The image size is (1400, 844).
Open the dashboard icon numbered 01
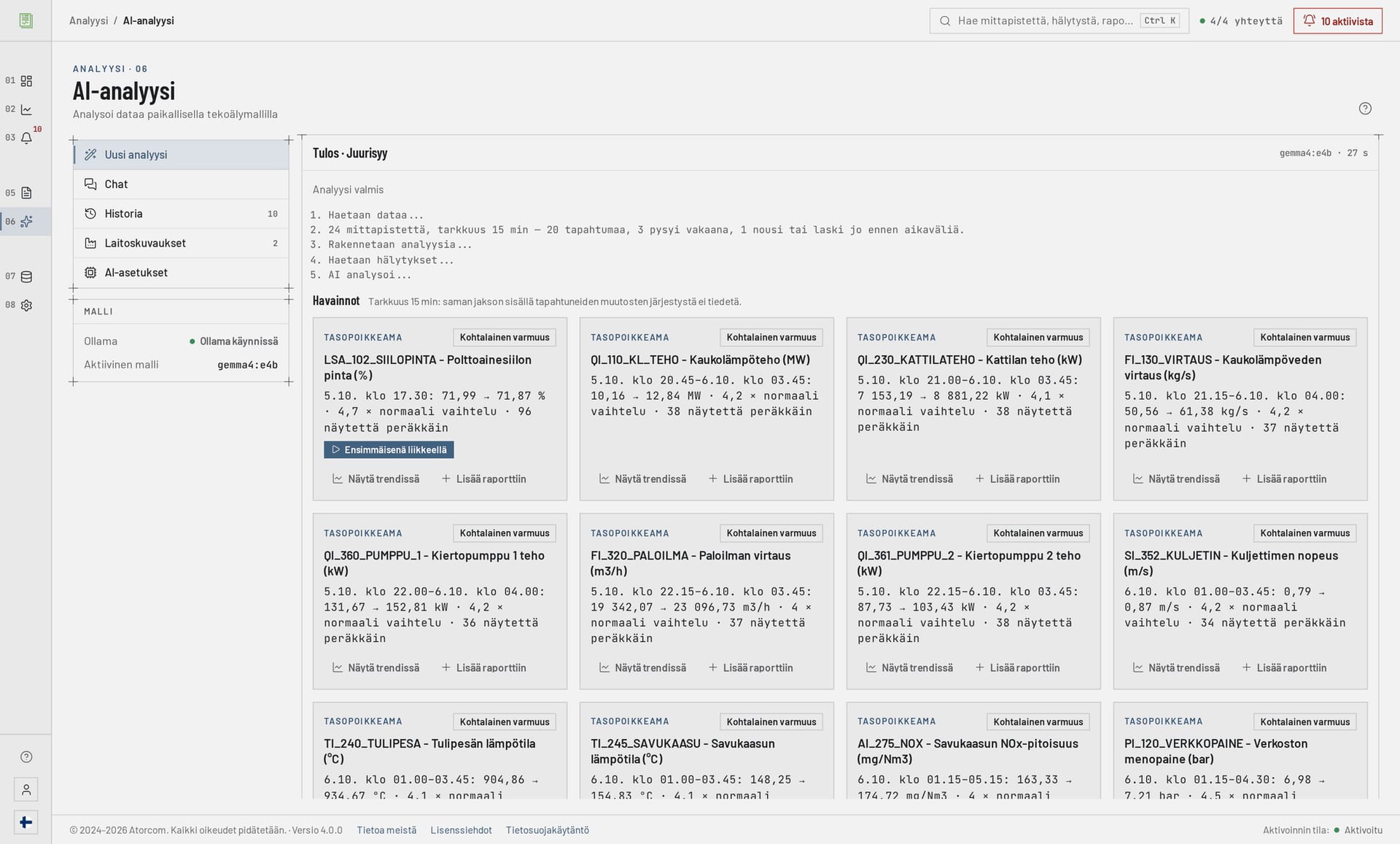[x=26, y=81]
